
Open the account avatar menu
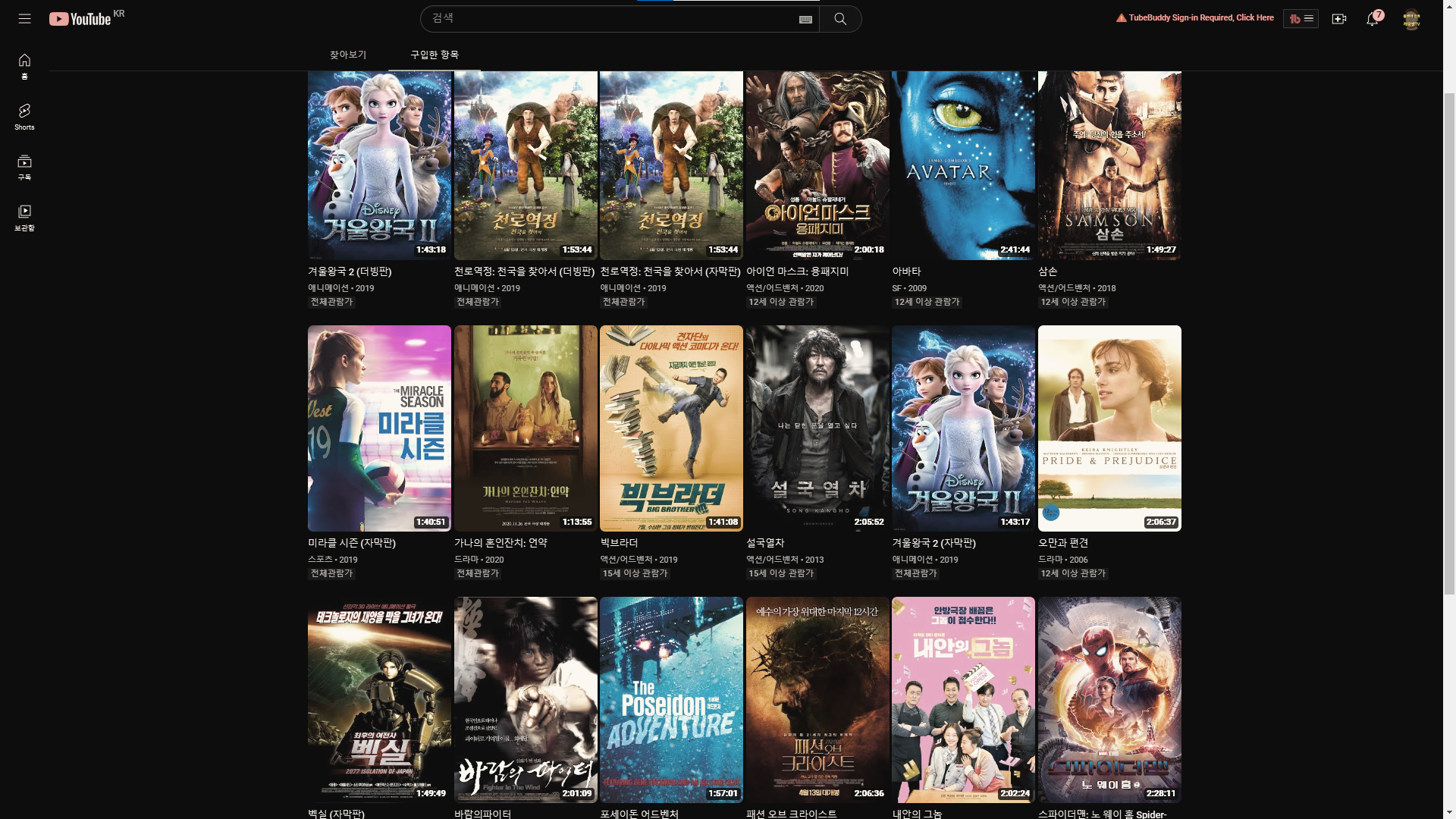[x=1410, y=19]
